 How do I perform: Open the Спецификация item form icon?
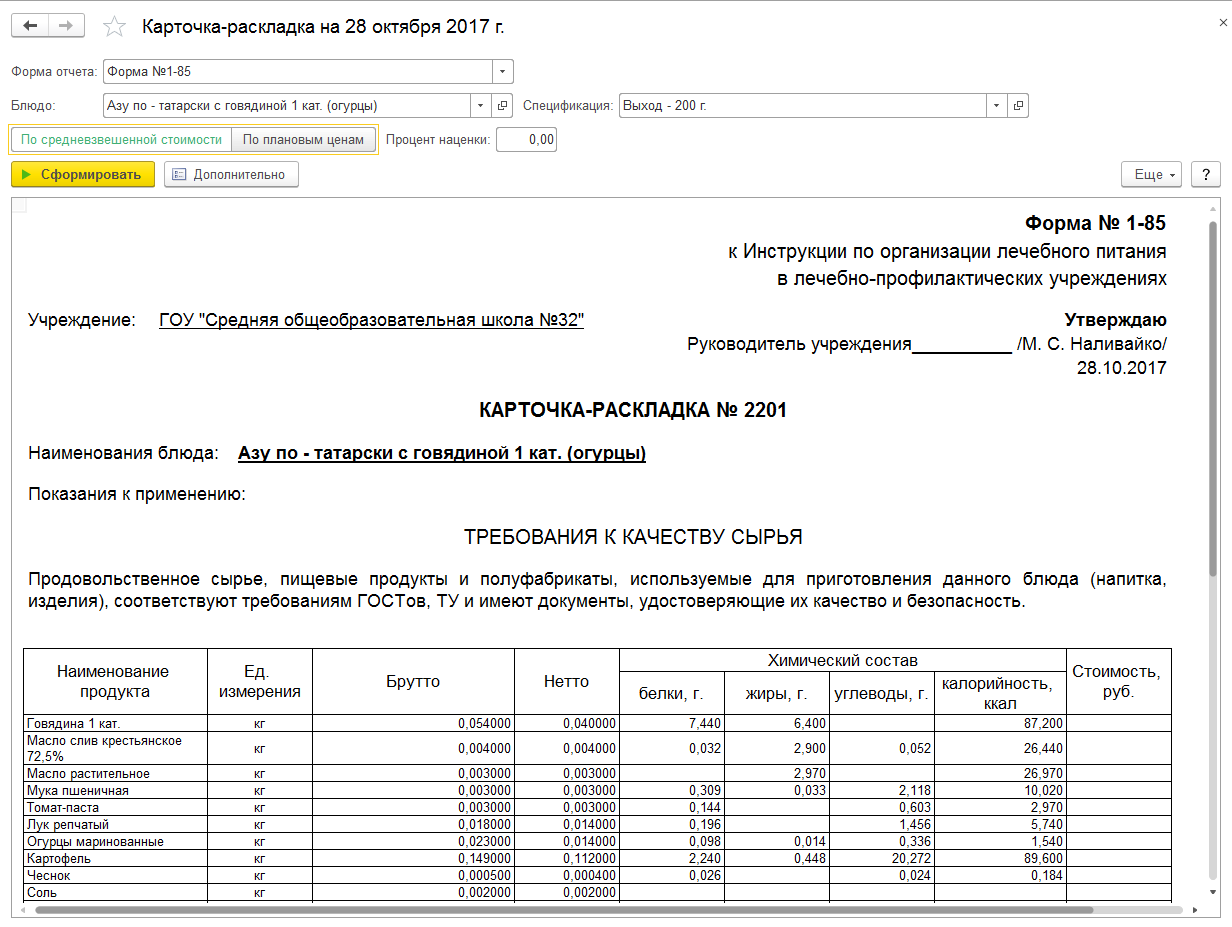(x=1018, y=105)
